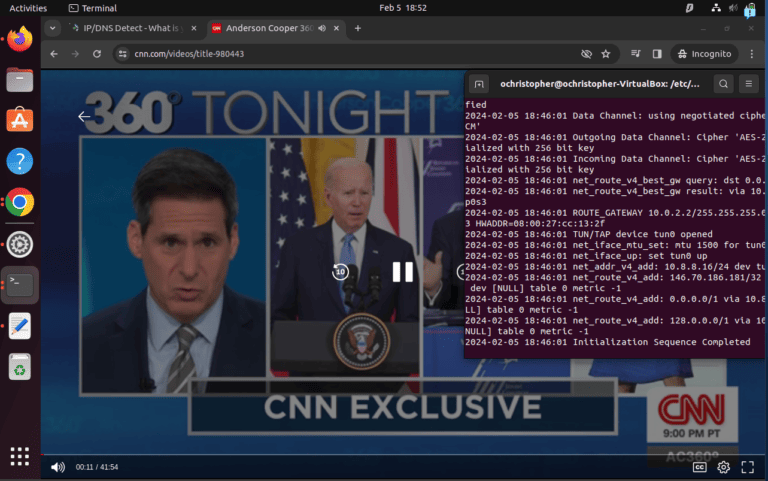The image size is (768, 481).
Task: Click the Chrome icon in the dock
Action: coord(20,202)
